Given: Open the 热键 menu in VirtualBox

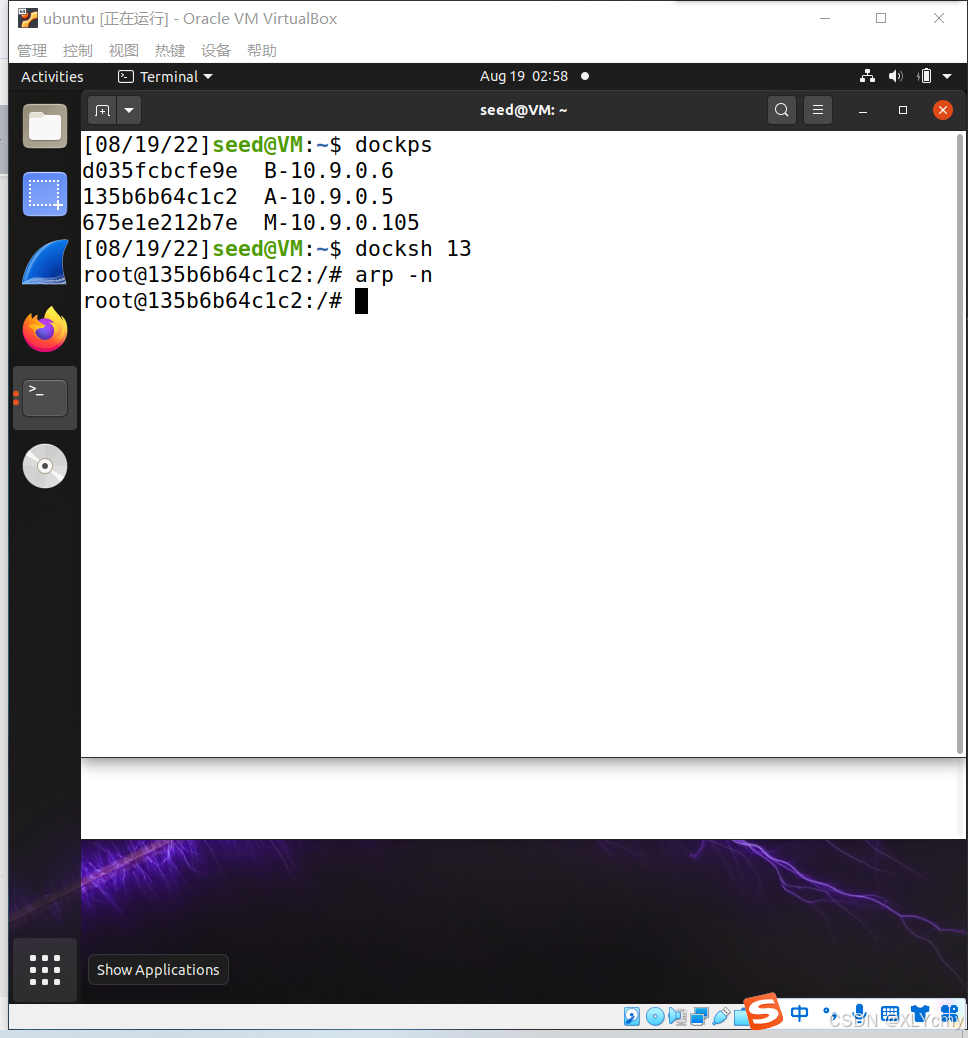Looking at the screenshot, I should [170, 50].
